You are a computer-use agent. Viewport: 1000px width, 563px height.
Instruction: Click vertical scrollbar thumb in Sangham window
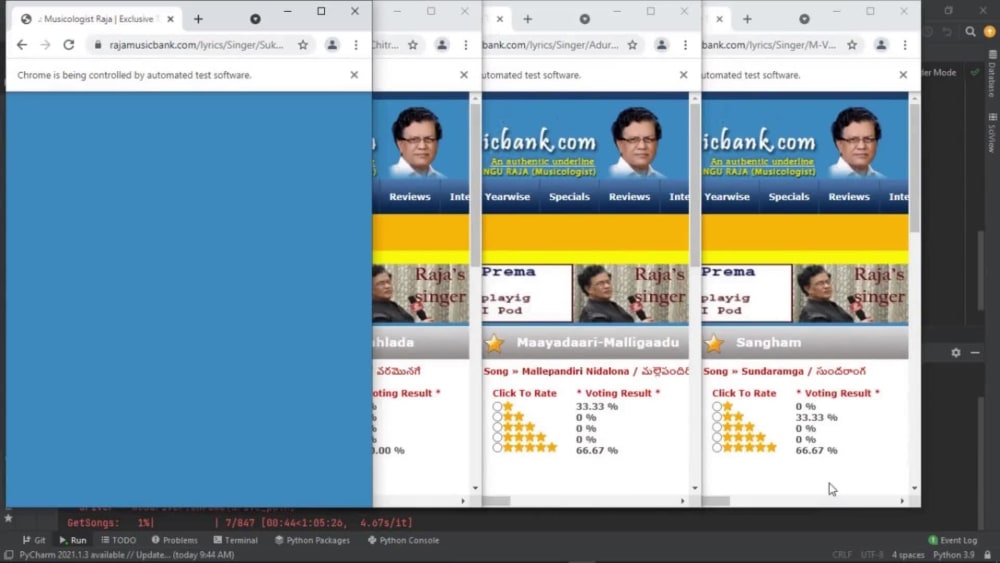[x=915, y=167]
